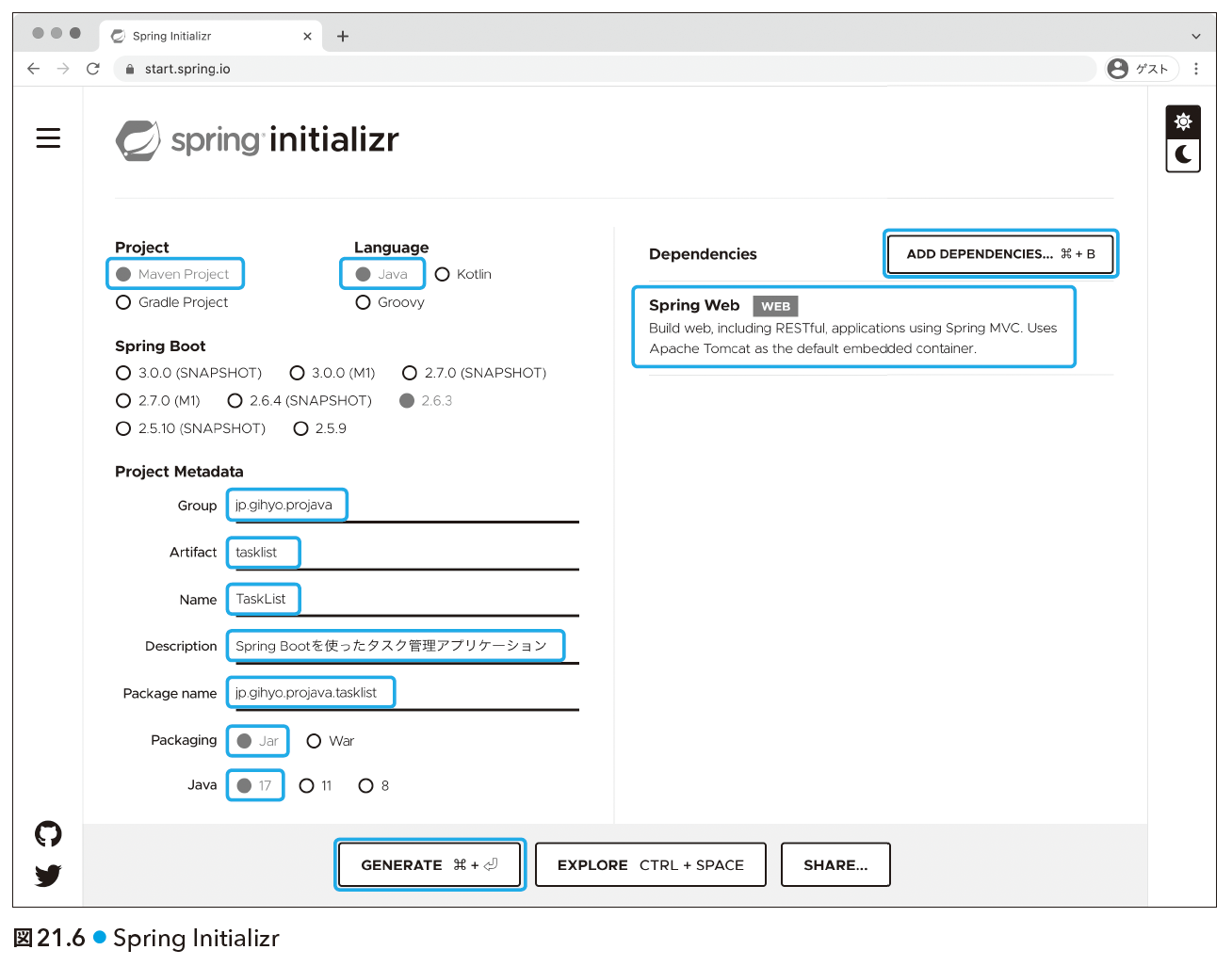Choose Kotlin as the language
The height and width of the screenshot is (966, 1232).
pyautogui.click(x=463, y=274)
